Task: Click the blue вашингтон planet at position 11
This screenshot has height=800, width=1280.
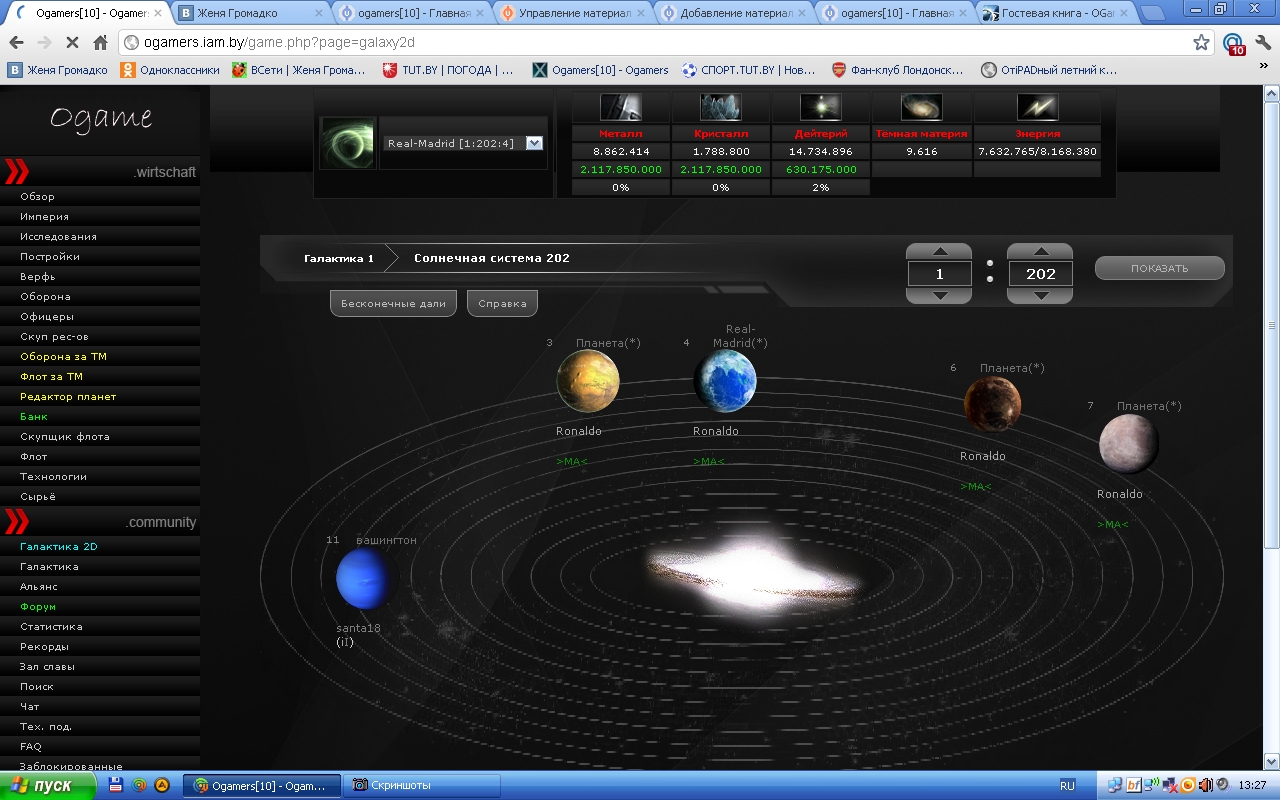Action: pos(365,579)
